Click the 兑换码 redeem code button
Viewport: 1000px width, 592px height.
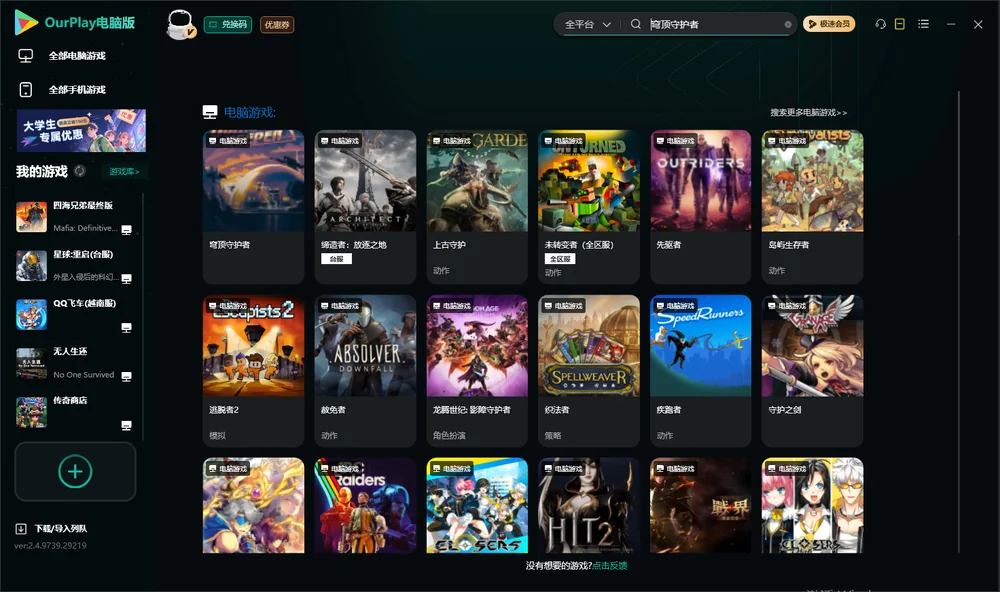tap(228, 24)
